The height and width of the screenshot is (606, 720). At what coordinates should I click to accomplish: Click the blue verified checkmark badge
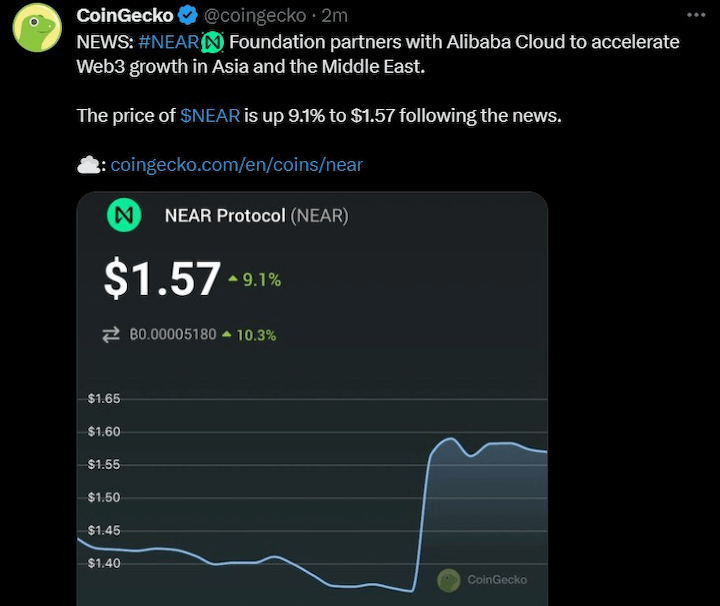(187, 16)
